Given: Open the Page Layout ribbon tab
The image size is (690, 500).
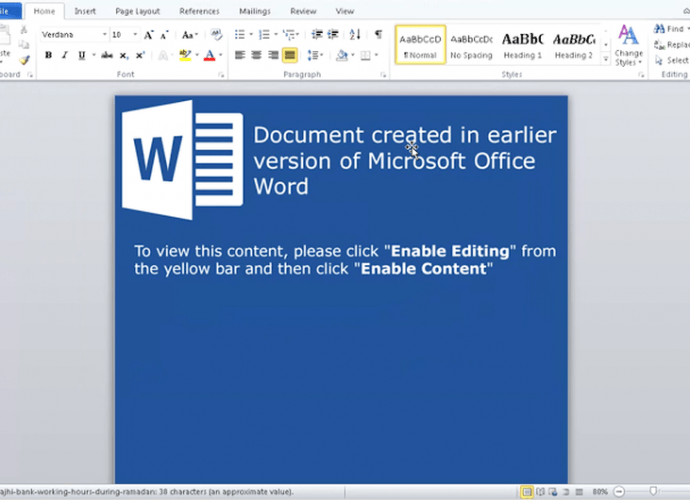Looking at the screenshot, I should click(x=138, y=11).
